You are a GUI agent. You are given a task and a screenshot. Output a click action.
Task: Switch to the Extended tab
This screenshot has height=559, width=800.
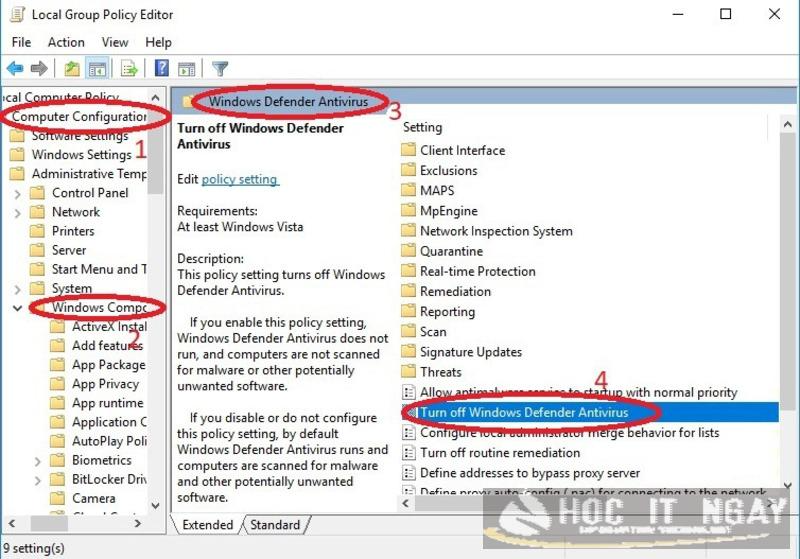207,525
